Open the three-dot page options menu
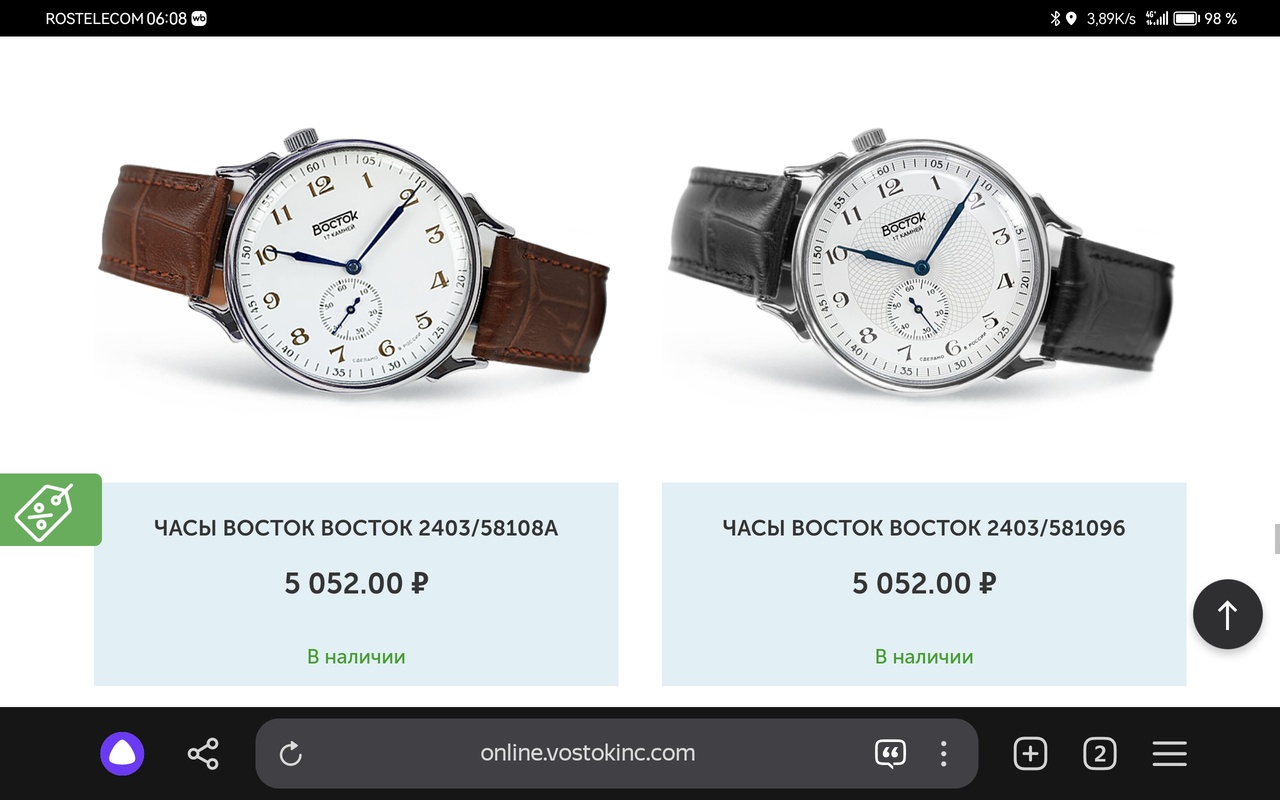Viewport: 1280px width, 800px height. [943, 754]
